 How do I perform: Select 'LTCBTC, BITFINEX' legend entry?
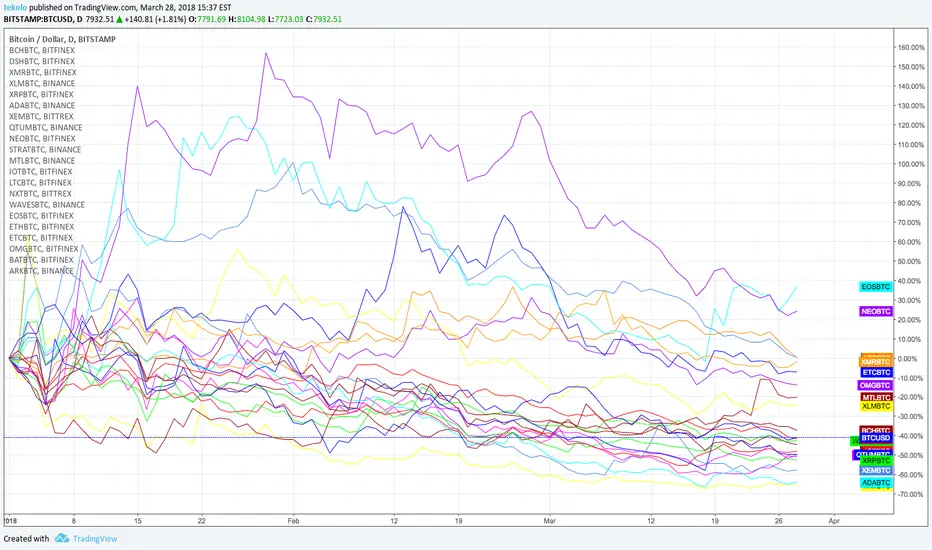(x=40, y=183)
